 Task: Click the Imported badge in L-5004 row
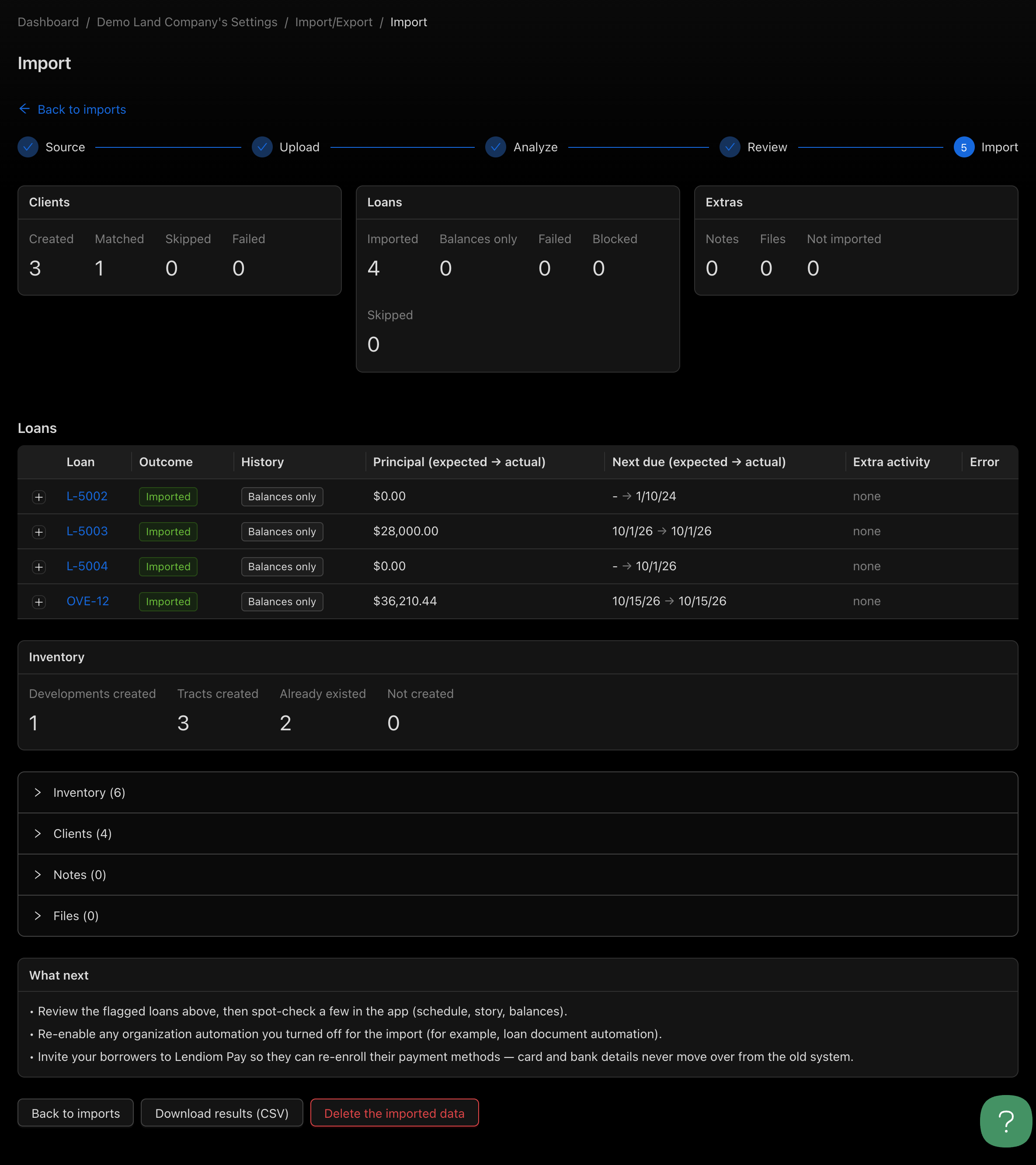click(x=168, y=567)
